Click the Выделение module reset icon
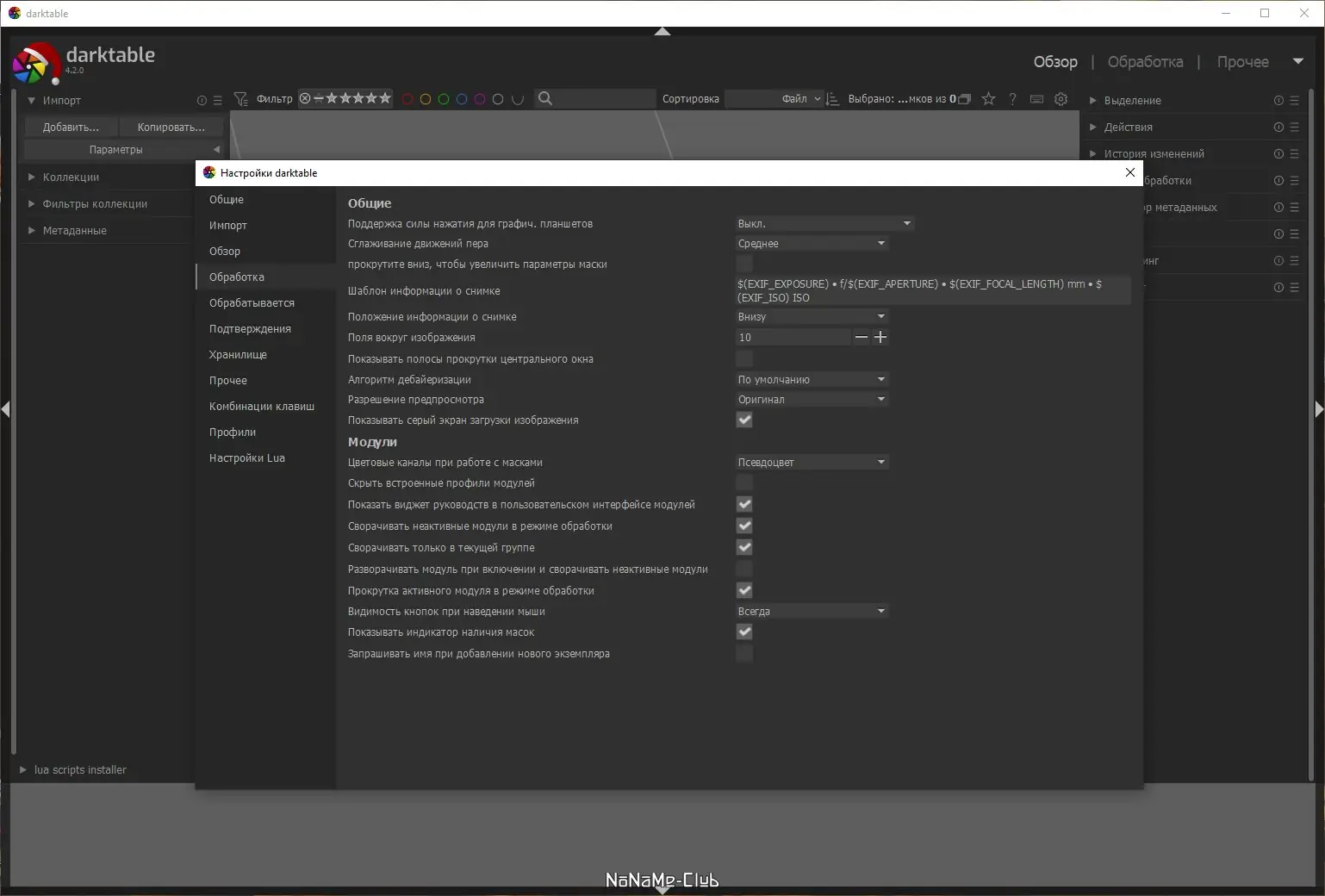The width and height of the screenshot is (1325, 896). [x=1278, y=101]
